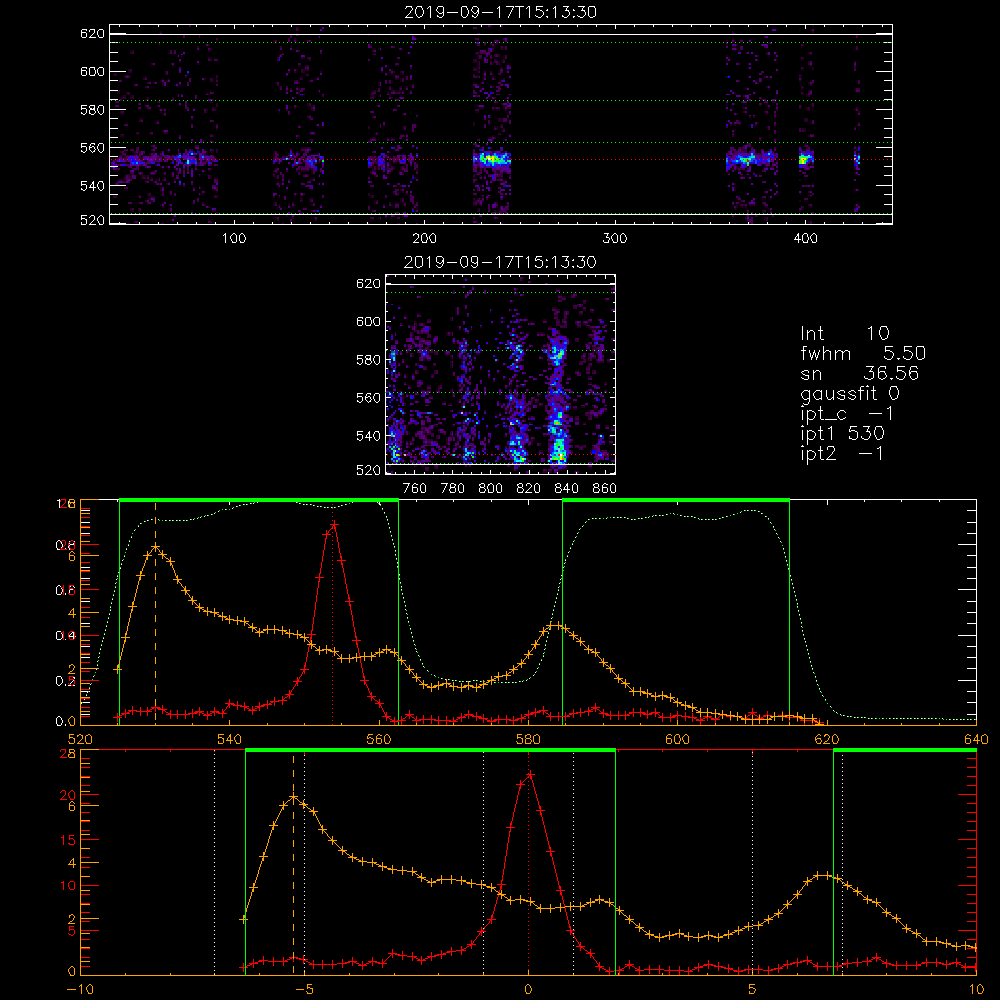1000x1000 pixels.
Task: Select the 'ipt_c -1' parameter text
Action: click(847, 414)
